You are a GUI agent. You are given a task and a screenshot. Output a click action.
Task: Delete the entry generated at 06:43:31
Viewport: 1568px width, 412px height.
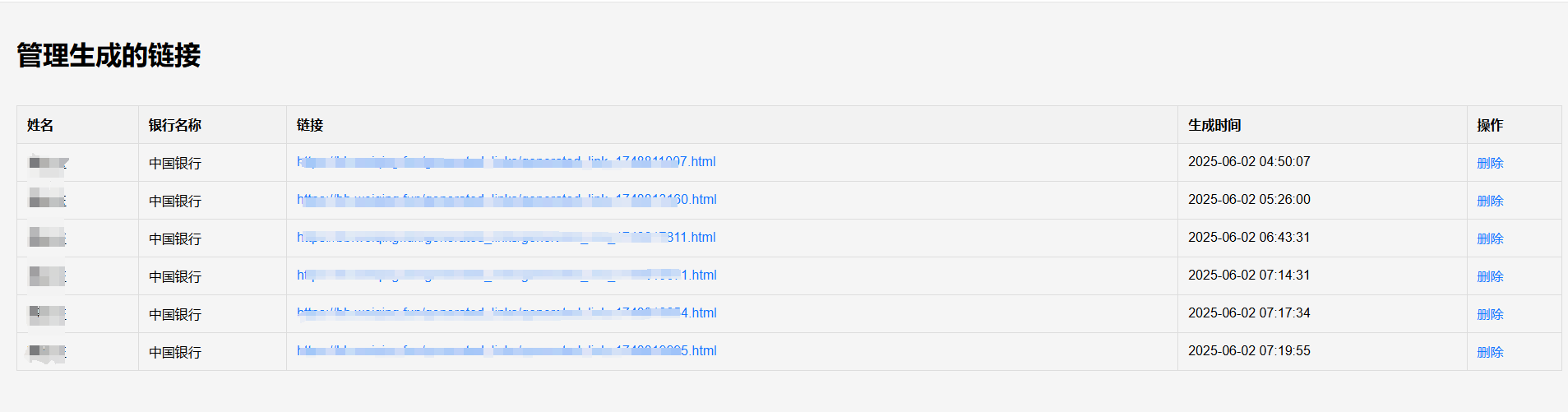[x=1490, y=238]
